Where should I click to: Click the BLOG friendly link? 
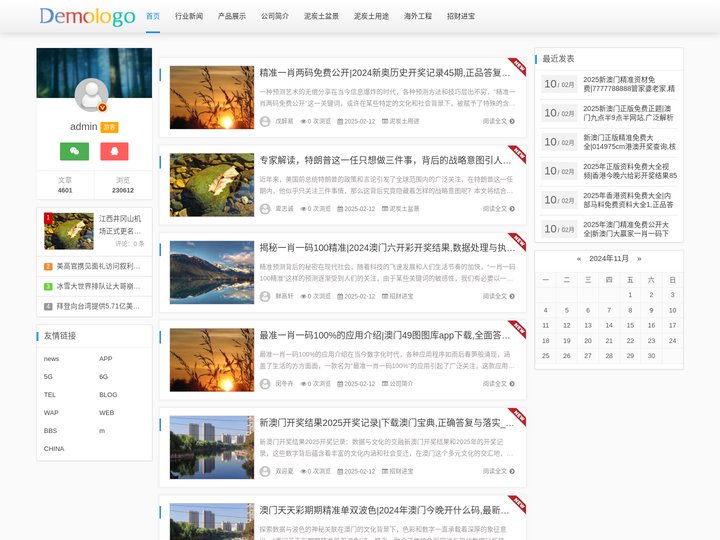point(108,394)
